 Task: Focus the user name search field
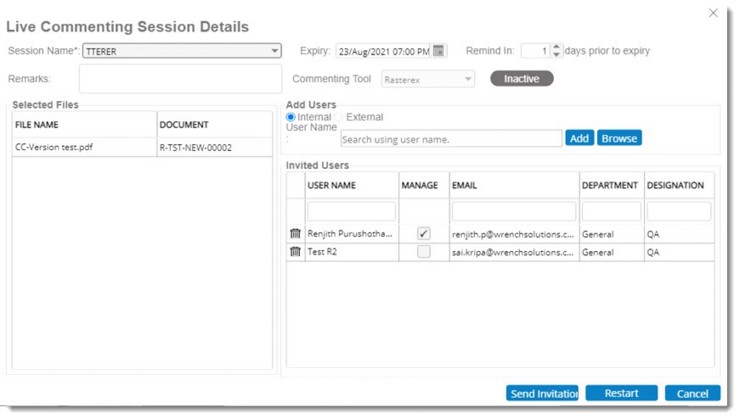[x=450, y=139]
